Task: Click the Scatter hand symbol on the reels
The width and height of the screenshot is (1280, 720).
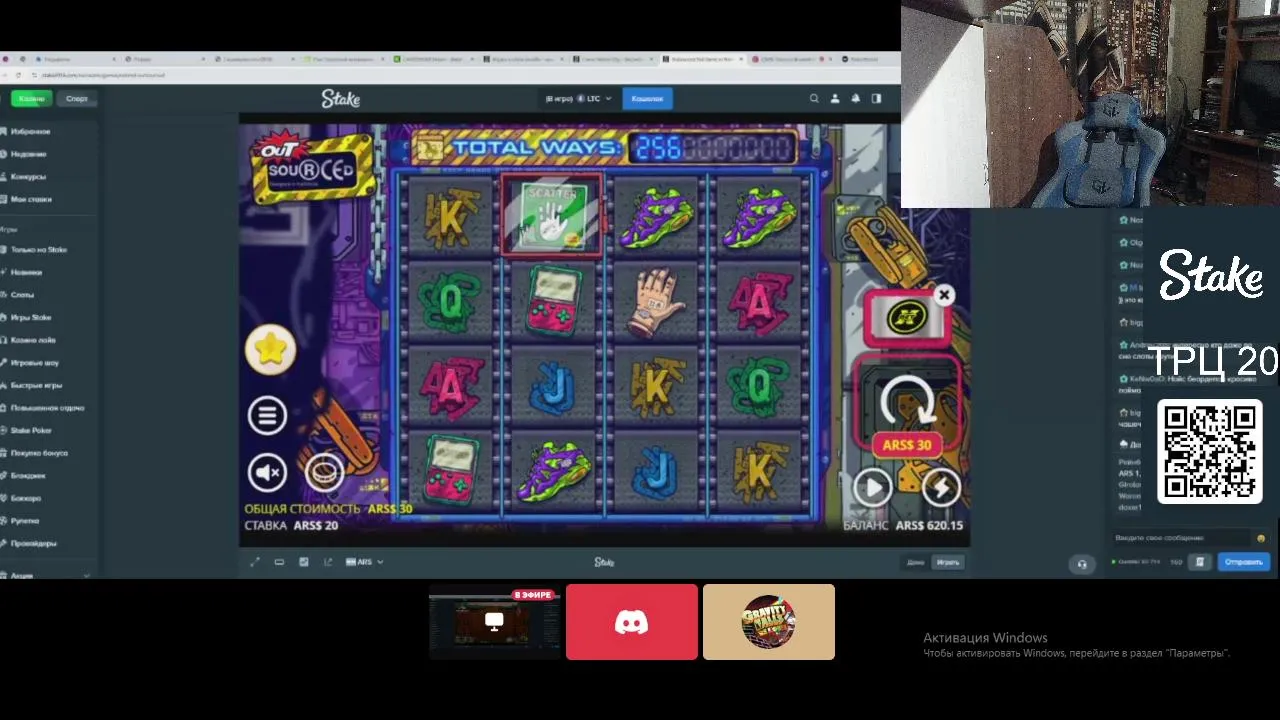Action: (552, 217)
